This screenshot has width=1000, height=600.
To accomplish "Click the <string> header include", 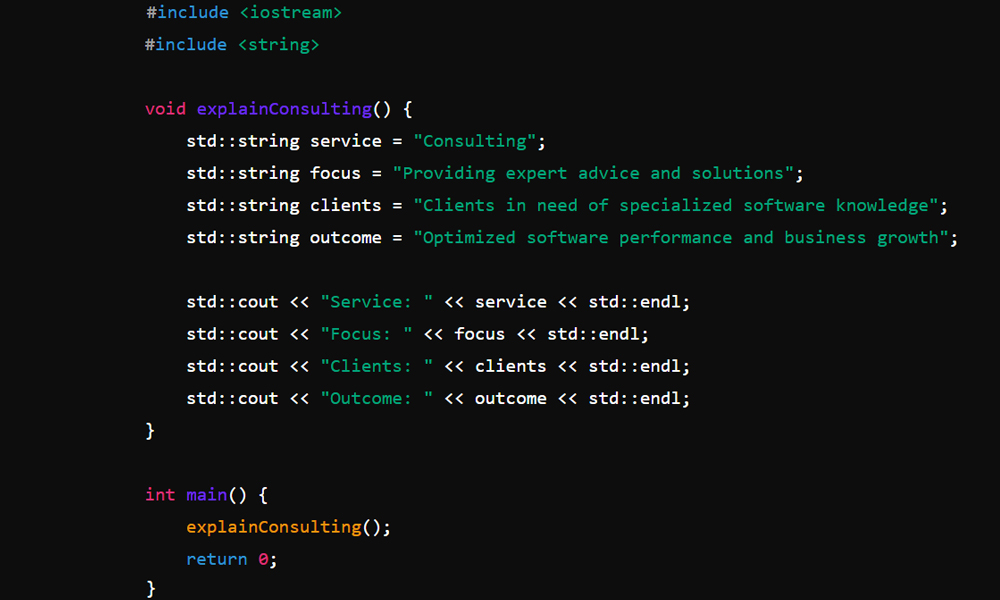I will coord(279,45).
